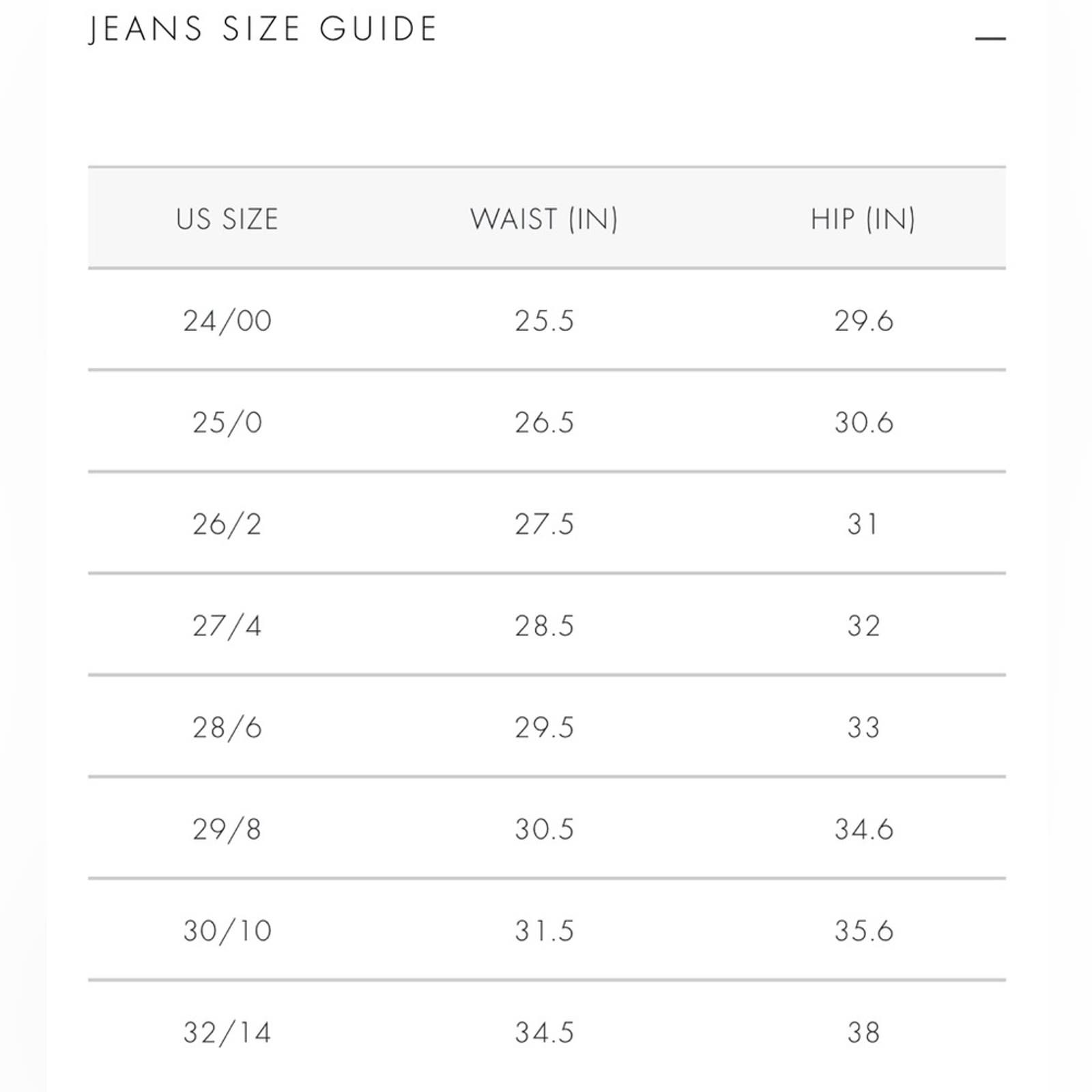Select the US SIZE column header
This screenshot has width=1092, height=1092.
coord(227,219)
